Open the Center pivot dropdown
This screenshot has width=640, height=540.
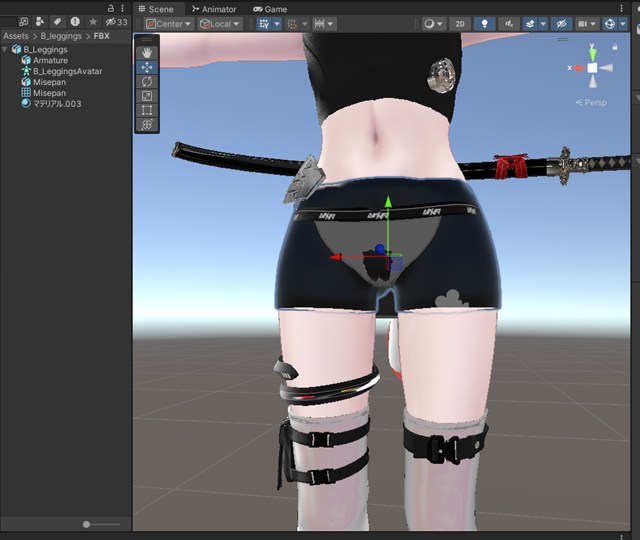[168, 23]
